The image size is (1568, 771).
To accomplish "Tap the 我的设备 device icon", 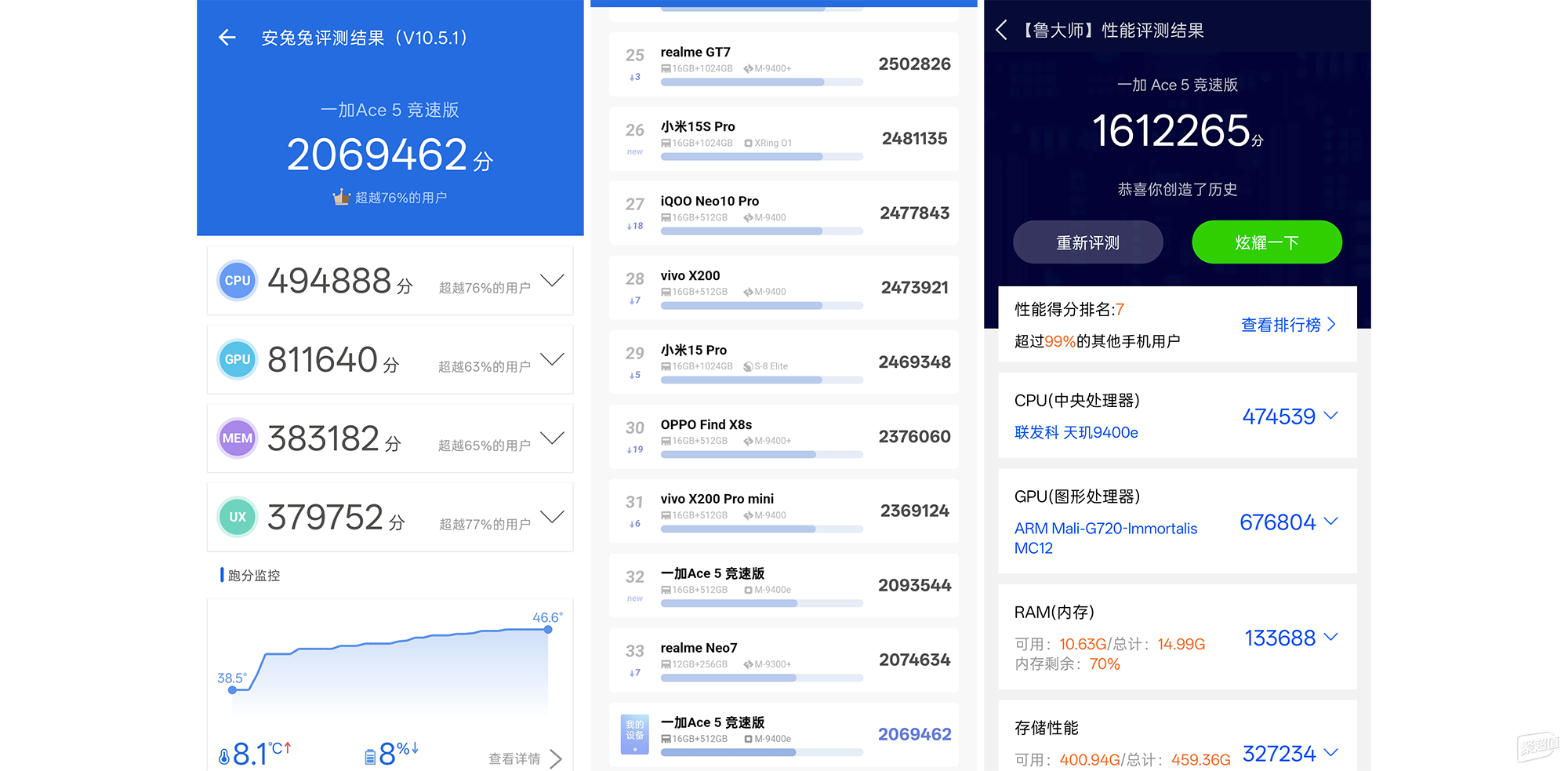I will pos(635,735).
